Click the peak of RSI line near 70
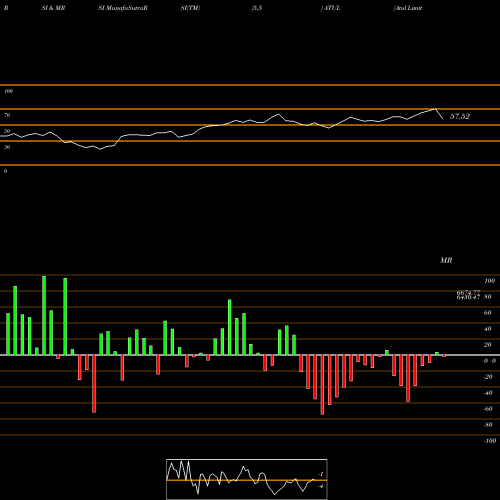The height and width of the screenshot is (500, 500). click(x=435, y=109)
